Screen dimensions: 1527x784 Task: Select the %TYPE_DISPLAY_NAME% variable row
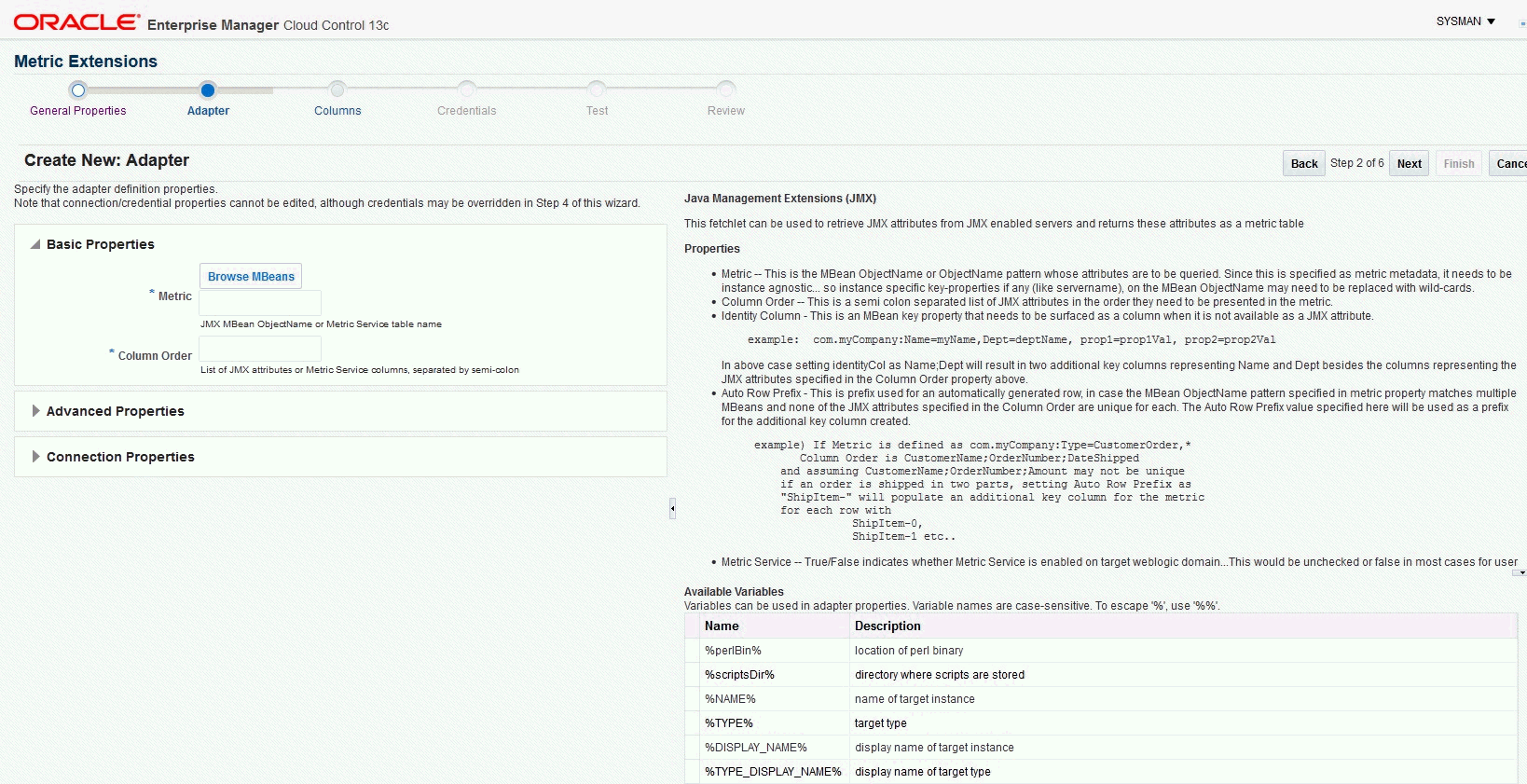(x=1101, y=772)
